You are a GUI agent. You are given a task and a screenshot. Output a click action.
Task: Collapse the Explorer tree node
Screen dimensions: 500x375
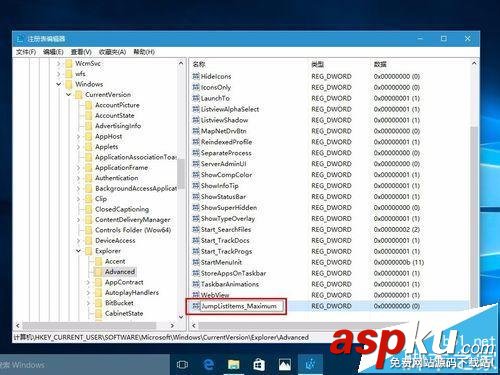tap(78, 251)
